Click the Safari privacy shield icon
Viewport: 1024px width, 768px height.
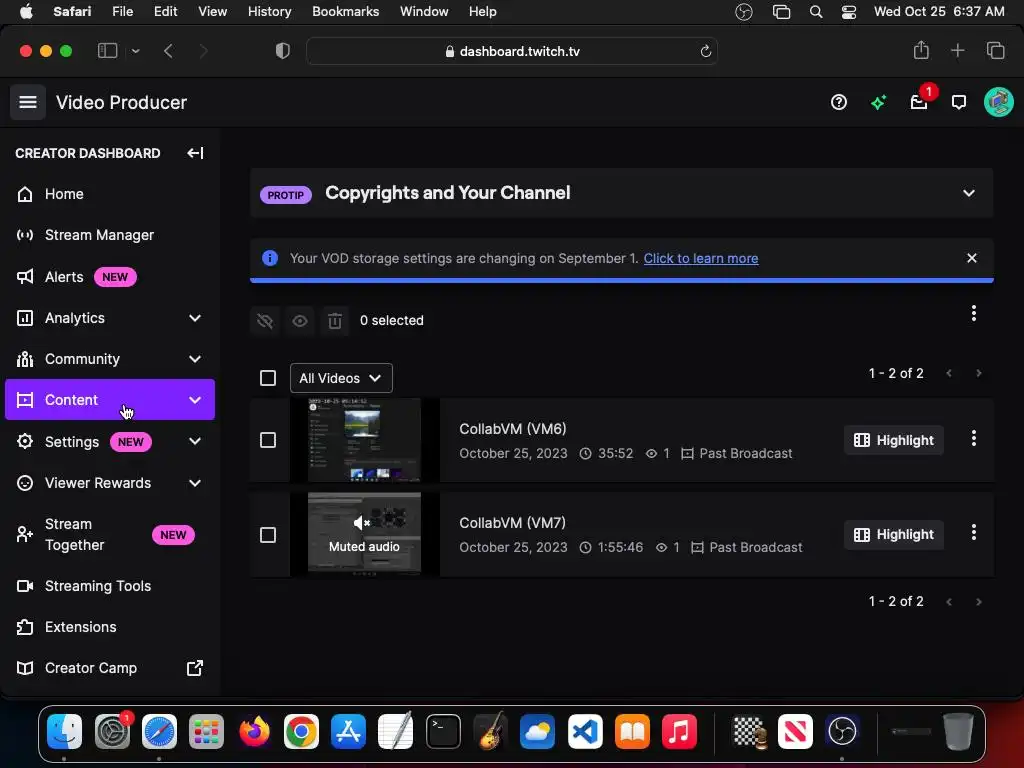[x=283, y=51]
